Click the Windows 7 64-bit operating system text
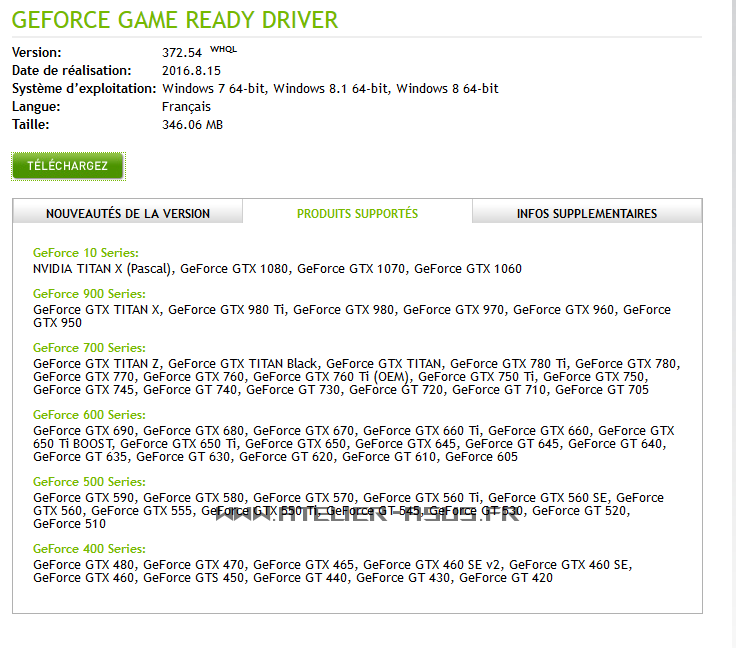 coord(214,89)
